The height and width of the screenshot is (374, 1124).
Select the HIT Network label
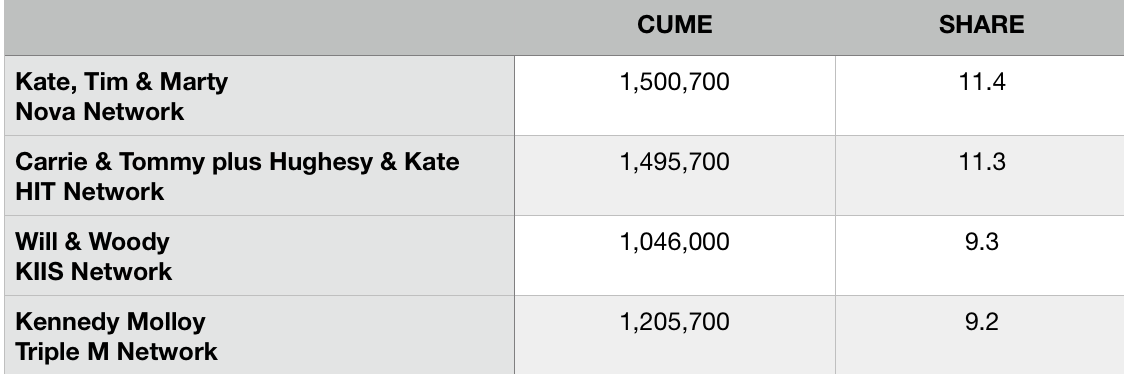coord(90,192)
